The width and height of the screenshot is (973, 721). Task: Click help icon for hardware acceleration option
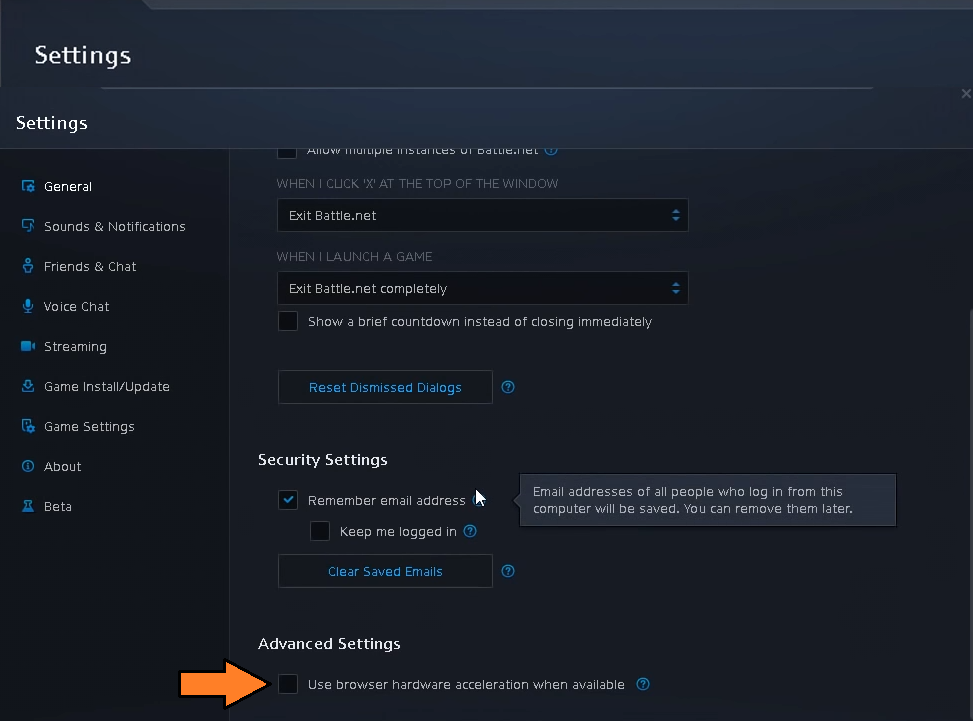643,684
